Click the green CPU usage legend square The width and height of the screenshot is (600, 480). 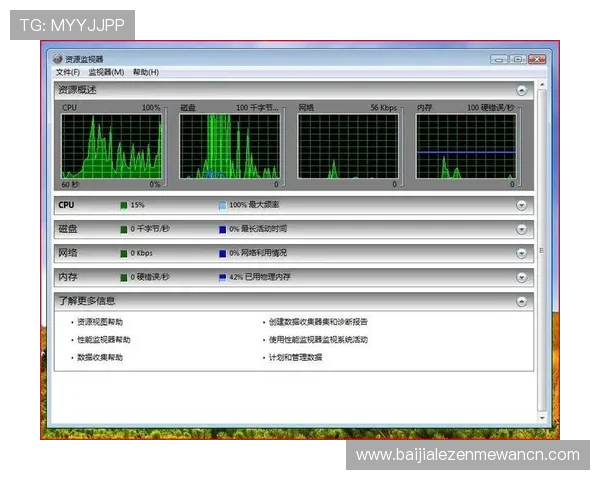124,205
